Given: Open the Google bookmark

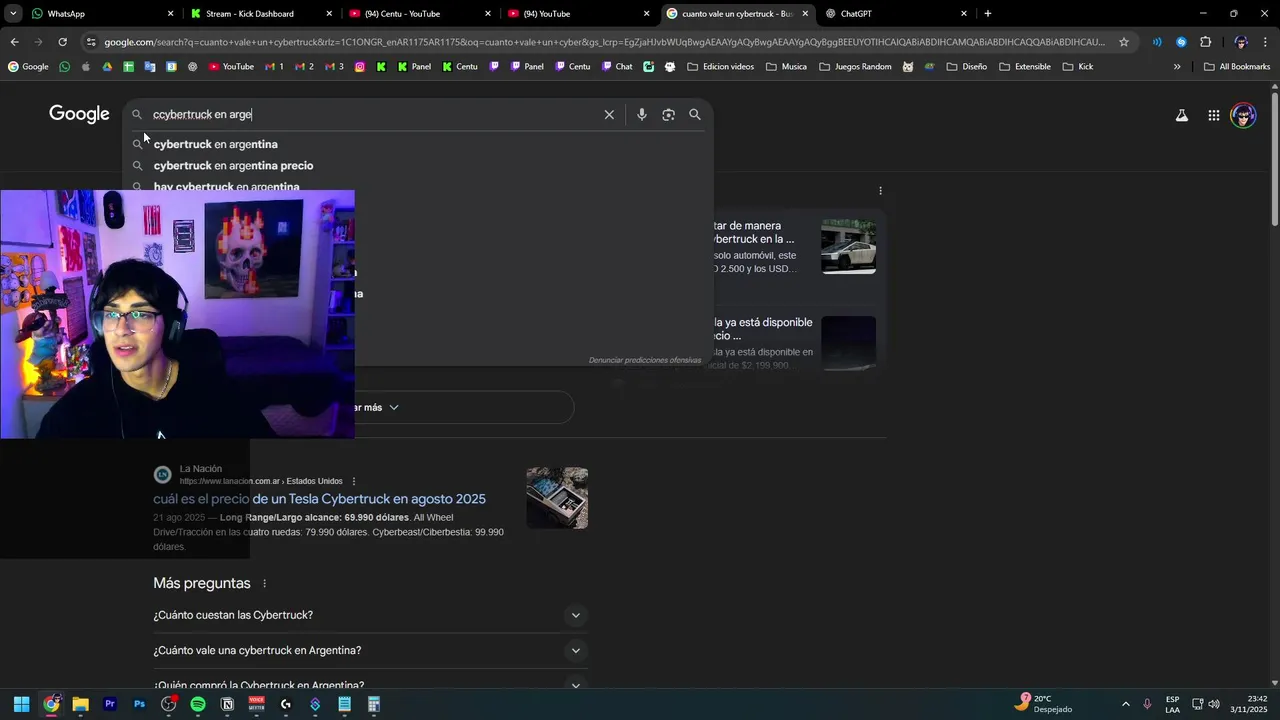Looking at the screenshot, I should 28,67.
